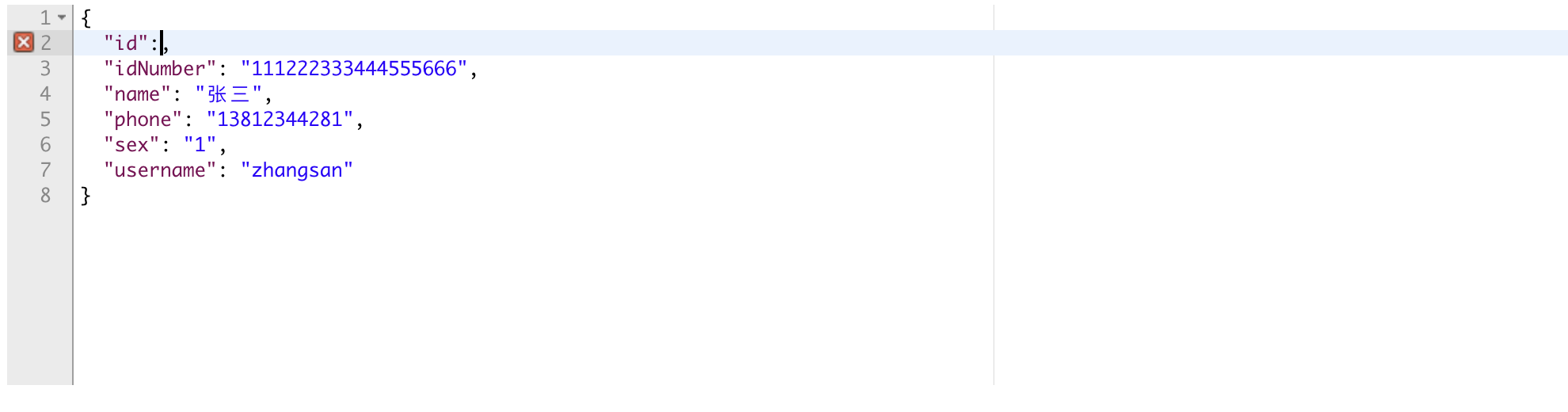This screenshot has width=1568, height=412.
Task: Click the opening brace on line 1
Action: [x=86, y=17]
